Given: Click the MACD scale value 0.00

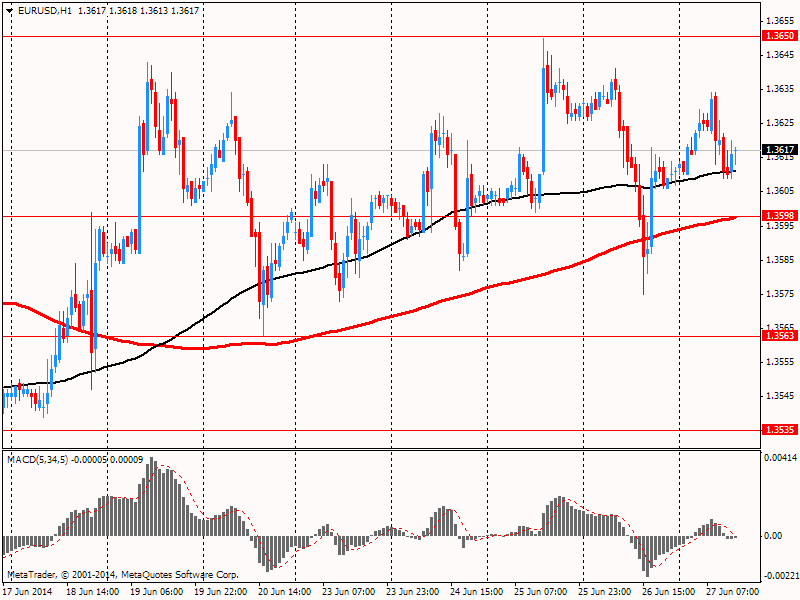Looking at the screenshot, I should [773, 536].
